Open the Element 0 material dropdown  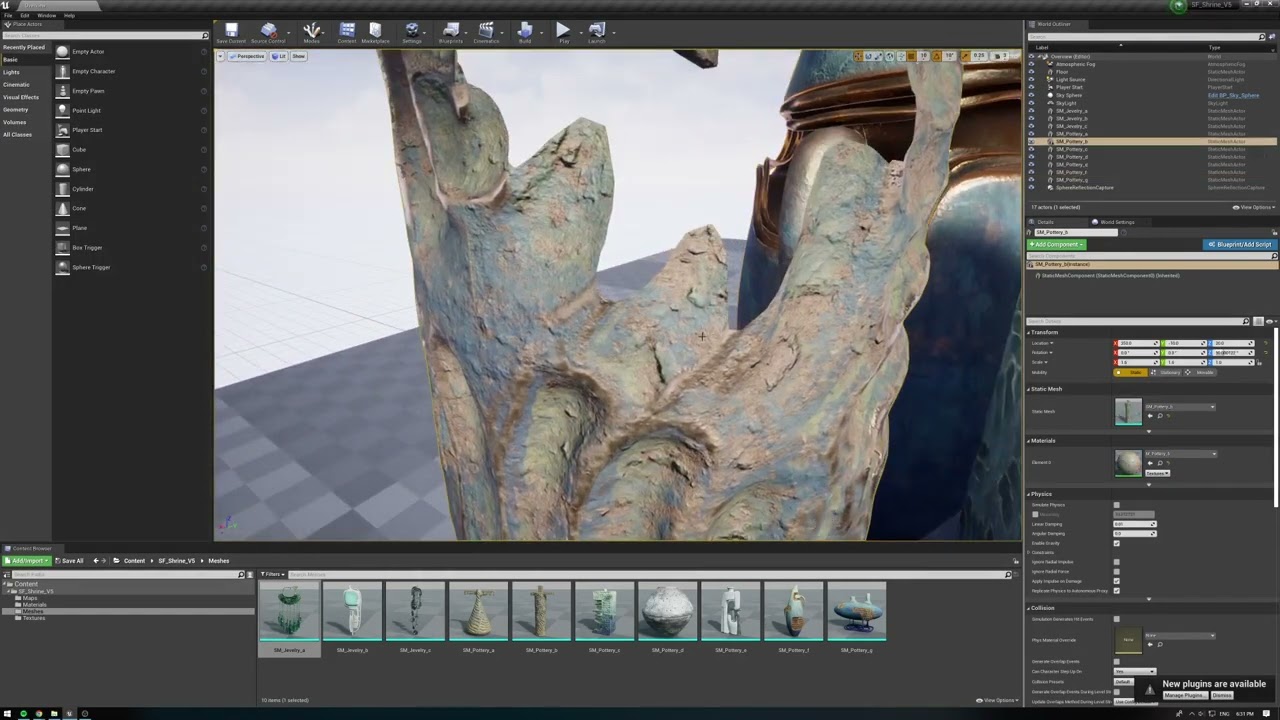(1180, 454)
